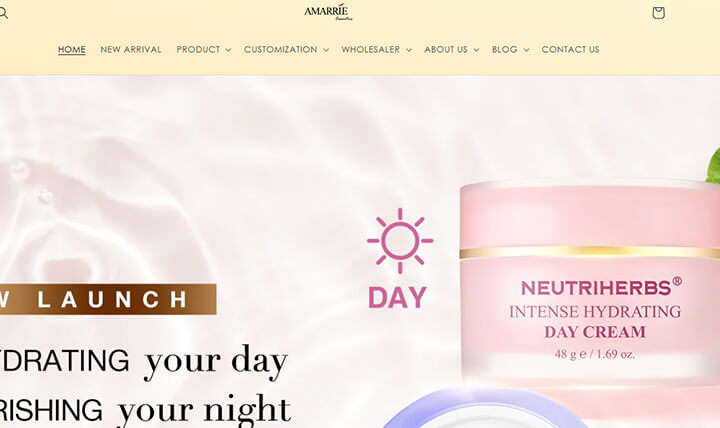The image size is (720, 428).
Task: Click the PRODUCT chevron arrow
Action: tap(228, 50)
